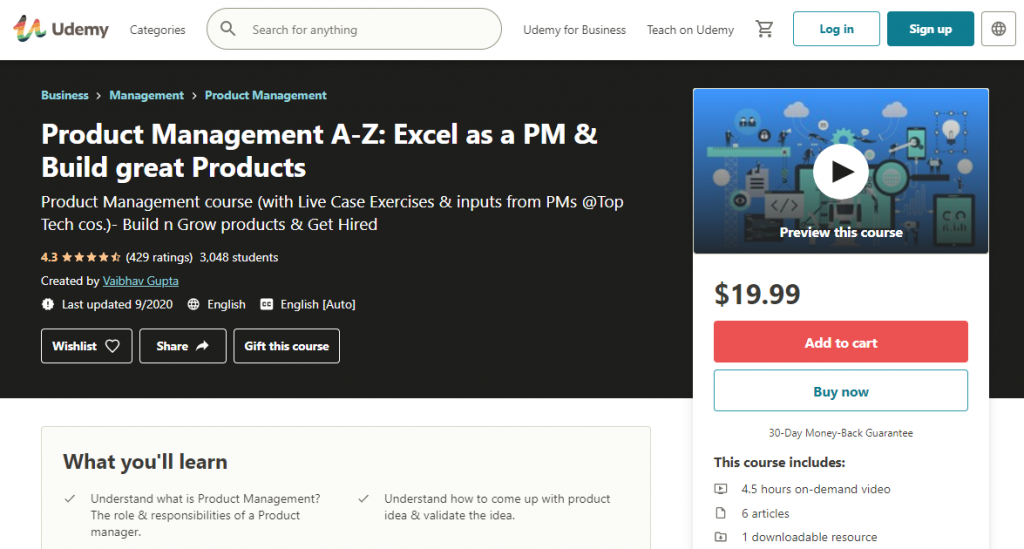Open Udemy for Business menu item
The height and width of the screenshot is (549, 1024).
click(x=574, y=30)
